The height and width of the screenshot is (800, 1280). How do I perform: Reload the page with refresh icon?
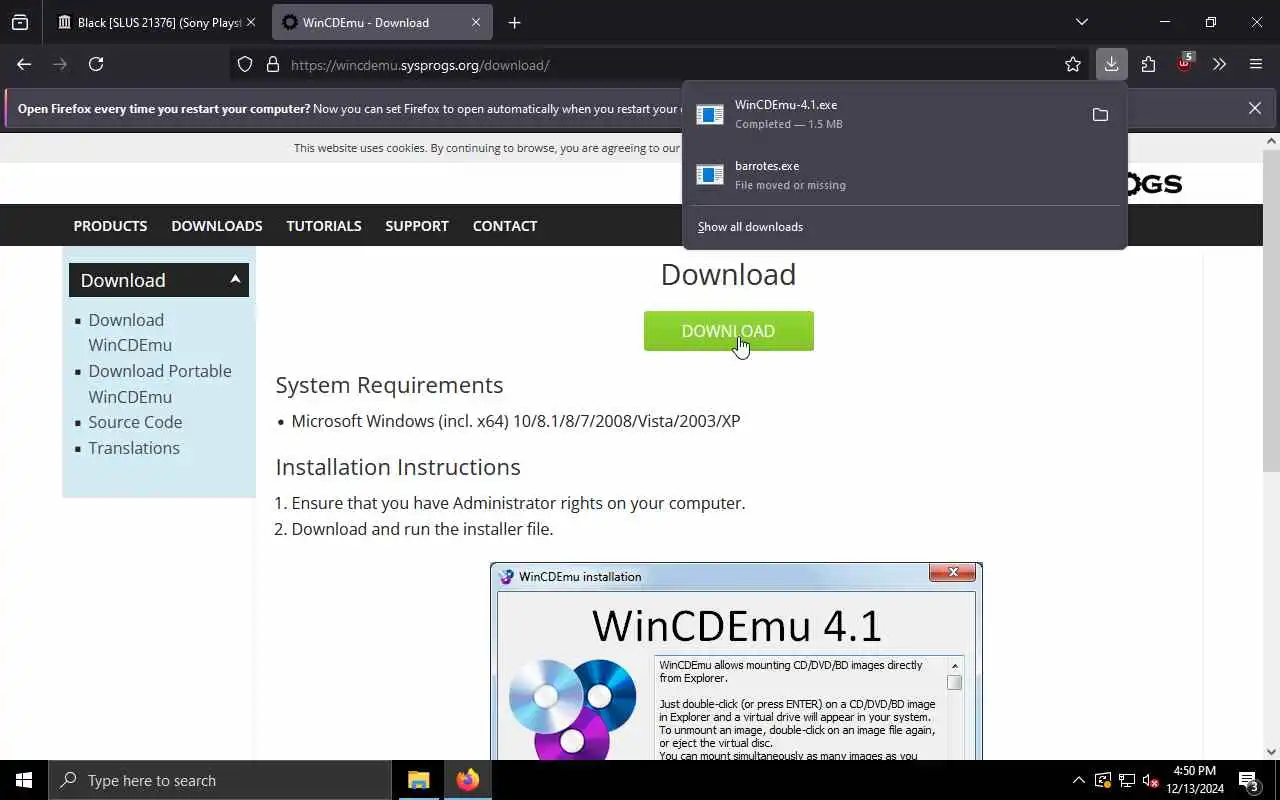(x=96, y=64)
